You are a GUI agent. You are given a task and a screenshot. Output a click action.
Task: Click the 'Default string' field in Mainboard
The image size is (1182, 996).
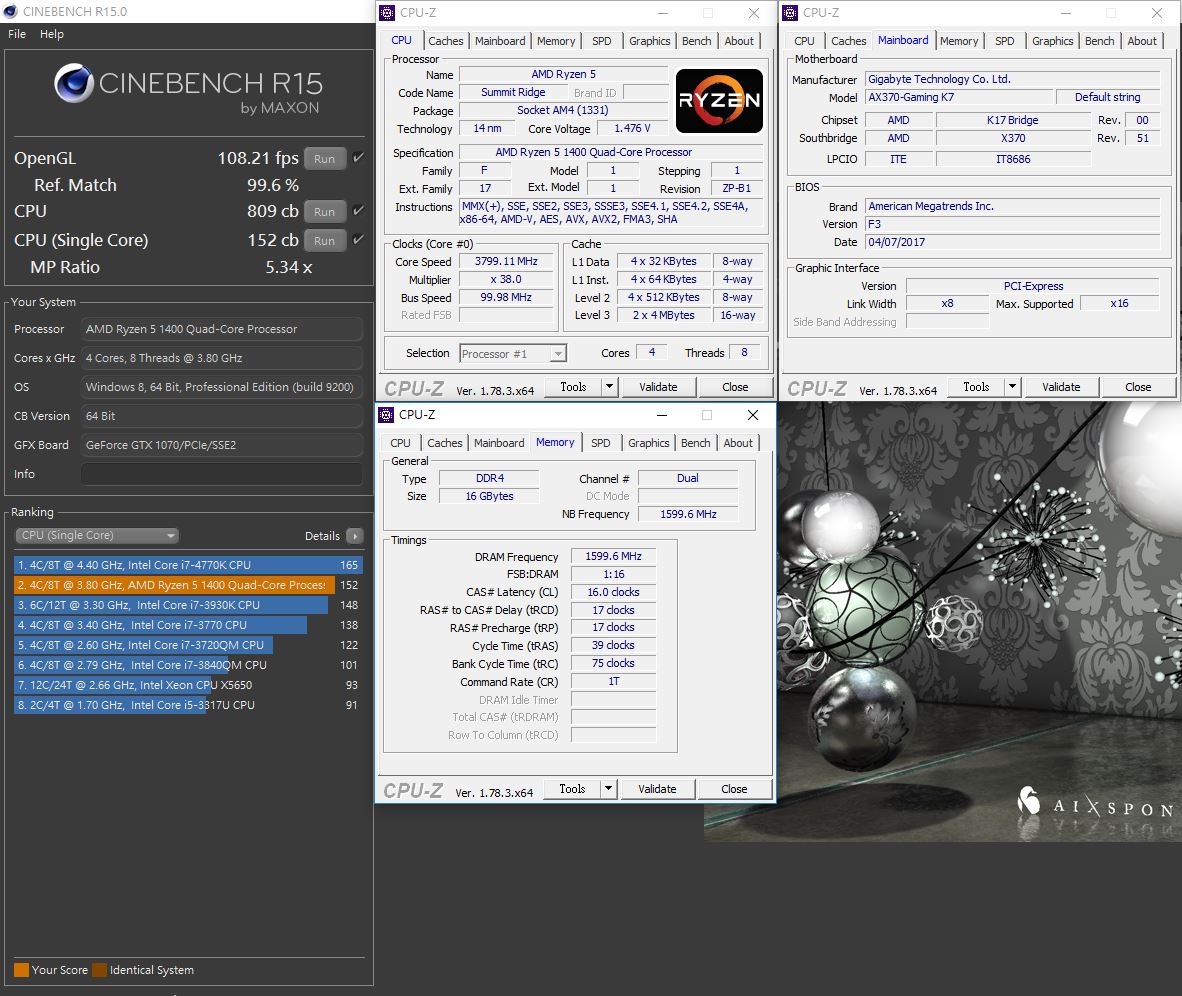1107,97
